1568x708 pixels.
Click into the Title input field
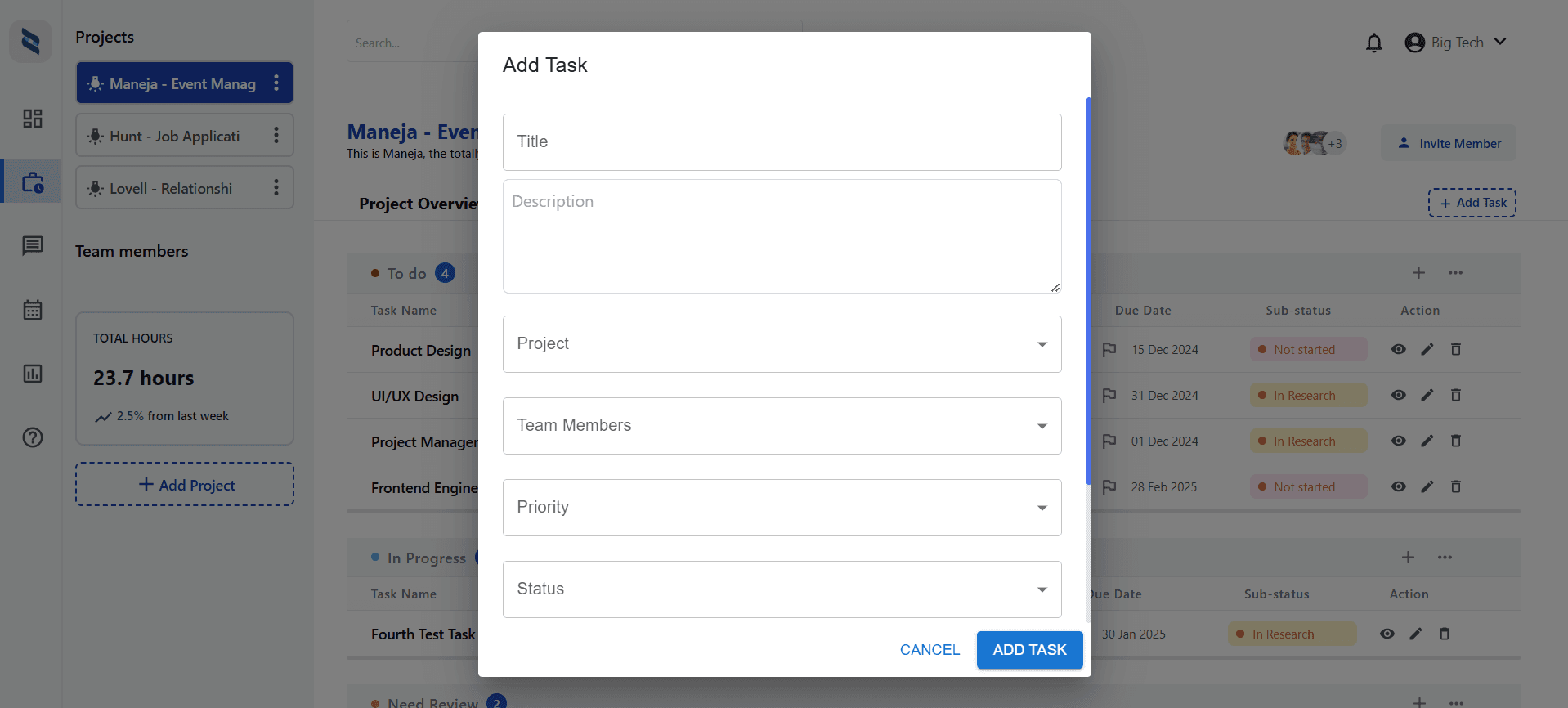click(x=782, y=142)
